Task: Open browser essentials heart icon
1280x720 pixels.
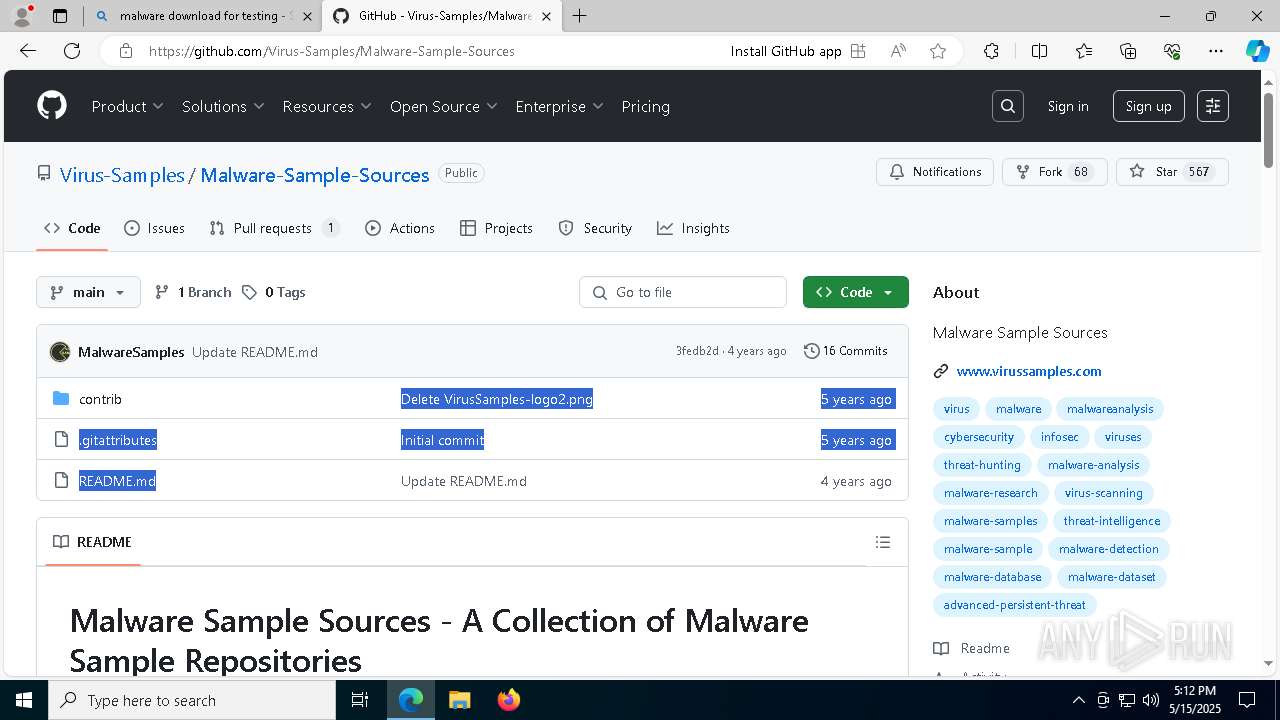Action: click(1172, 51)
